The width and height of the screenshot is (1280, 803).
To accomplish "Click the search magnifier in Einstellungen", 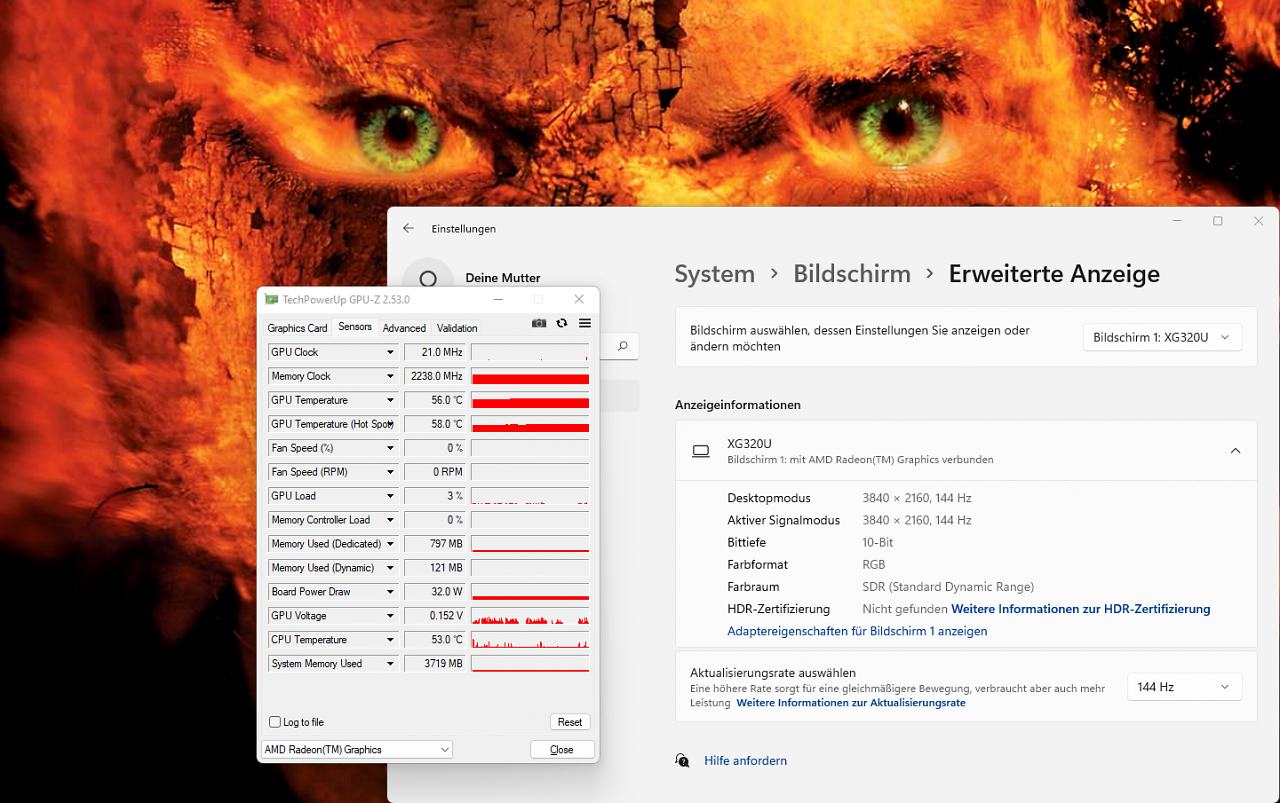I will [x=622, y=346].
